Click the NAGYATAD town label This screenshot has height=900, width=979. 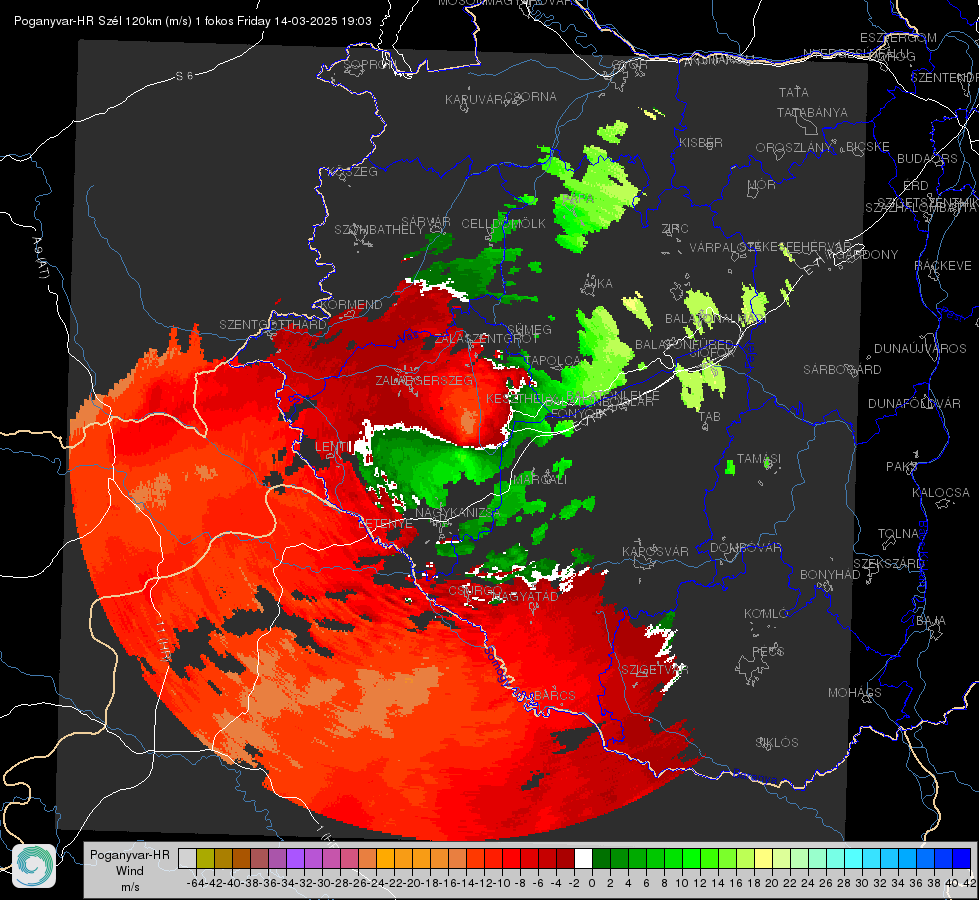click(524, 596)
